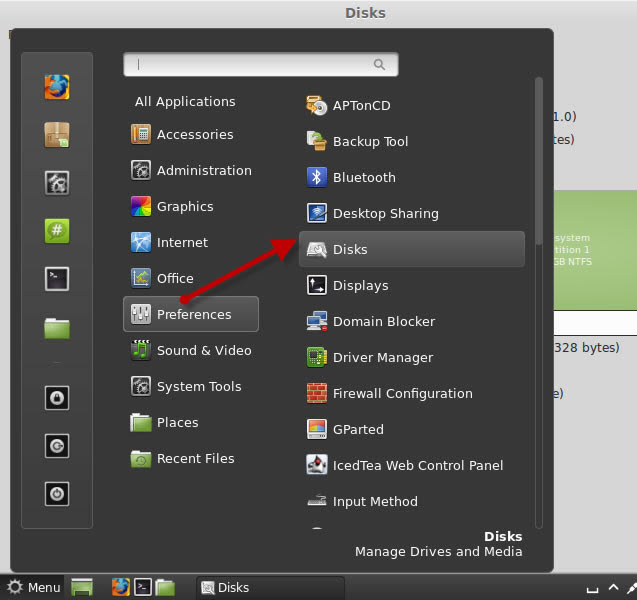This screenshot has height=600, width=637.
Task: Click the 'Firewall Configuration' label
Action: point(403,394)
